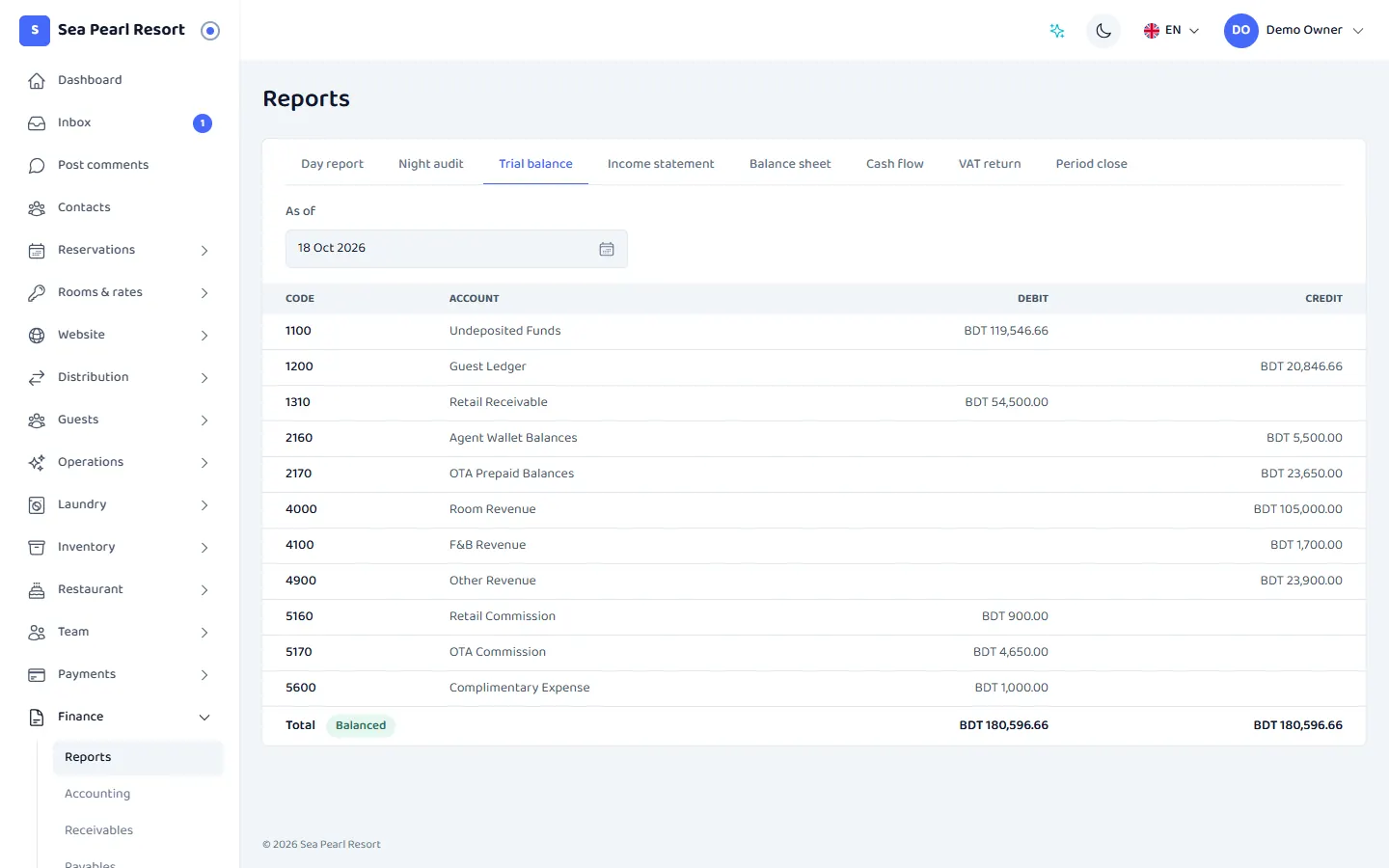Collapse the Finance section

(x=204, y=717)
